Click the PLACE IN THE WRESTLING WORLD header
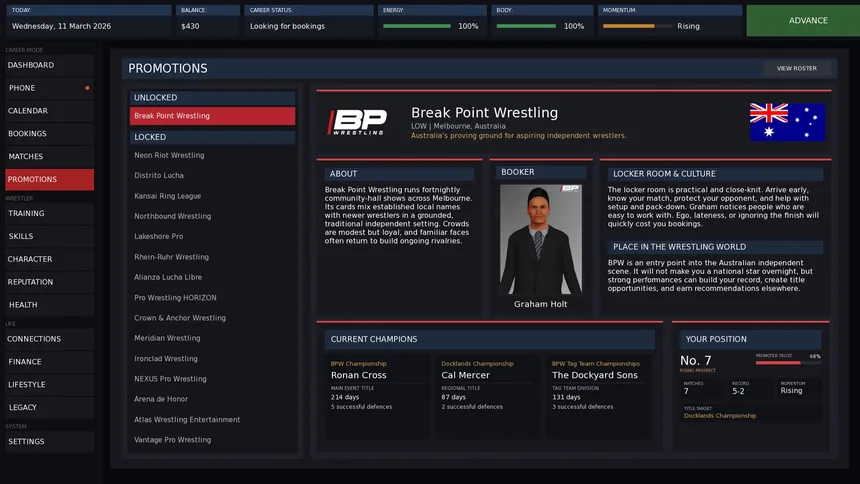The image size is (860, 484). click(x=715, y=247)
